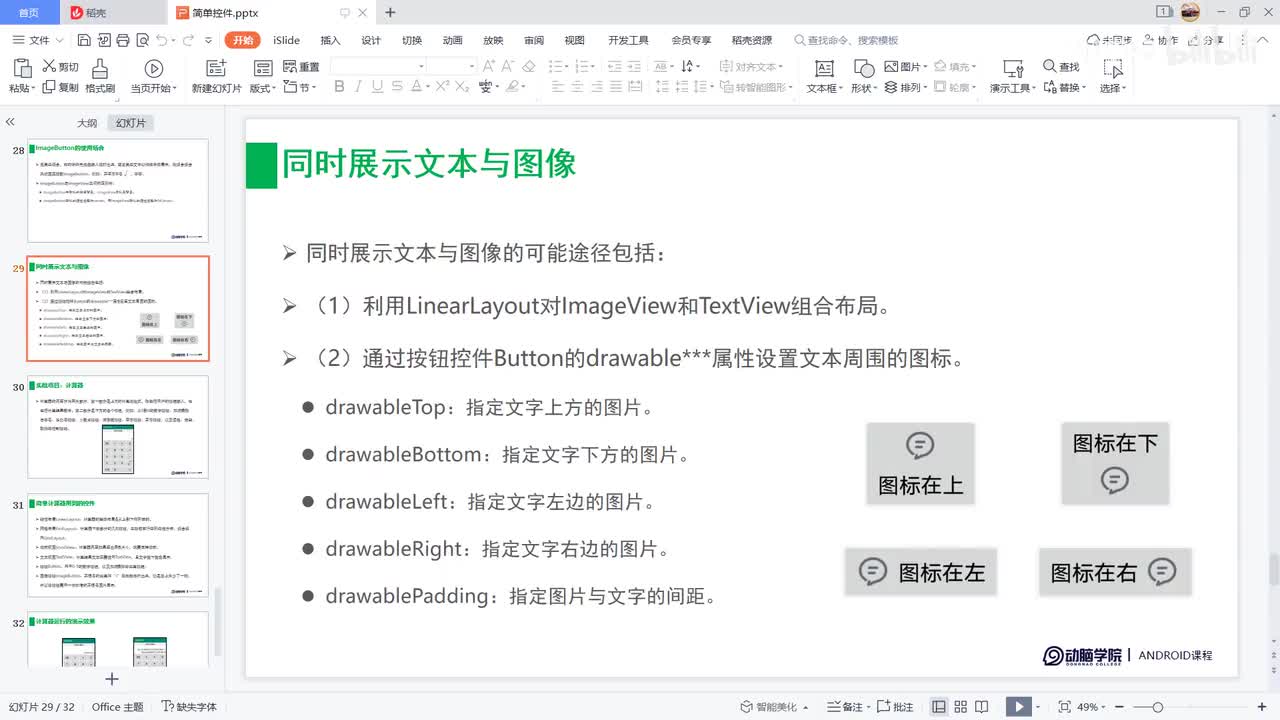This screenshot has width=1280, height=720.
Task: Click the 未同步 sync status button
Action: (1109, 40)
